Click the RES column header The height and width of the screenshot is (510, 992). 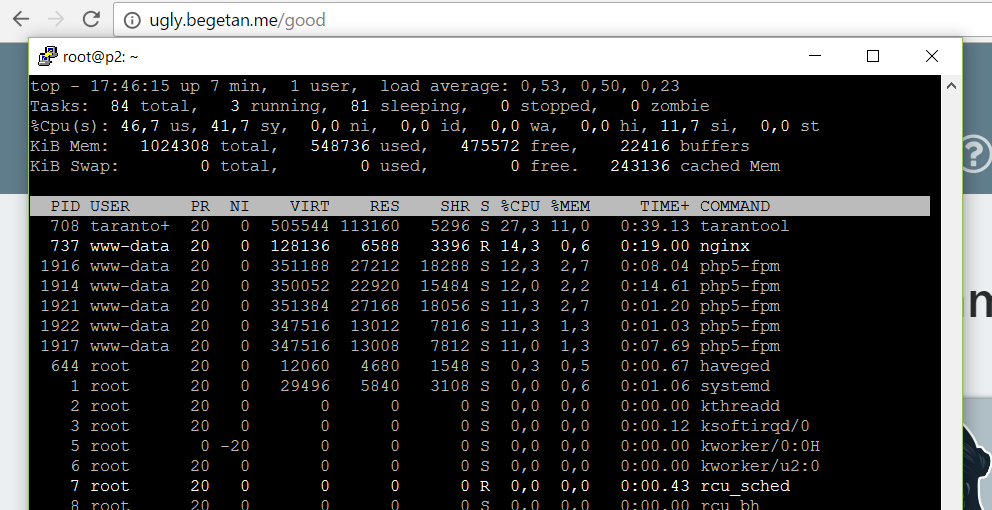[385, 206]
